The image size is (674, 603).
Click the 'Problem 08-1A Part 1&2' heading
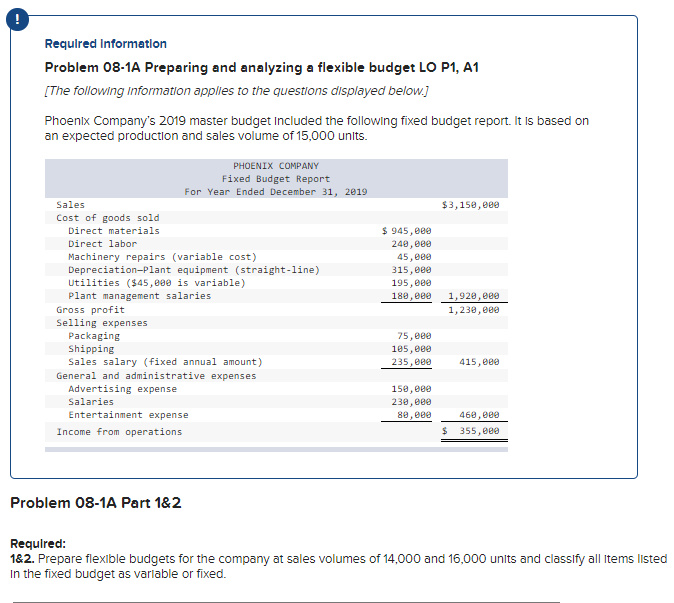click(x=96, y=503)
